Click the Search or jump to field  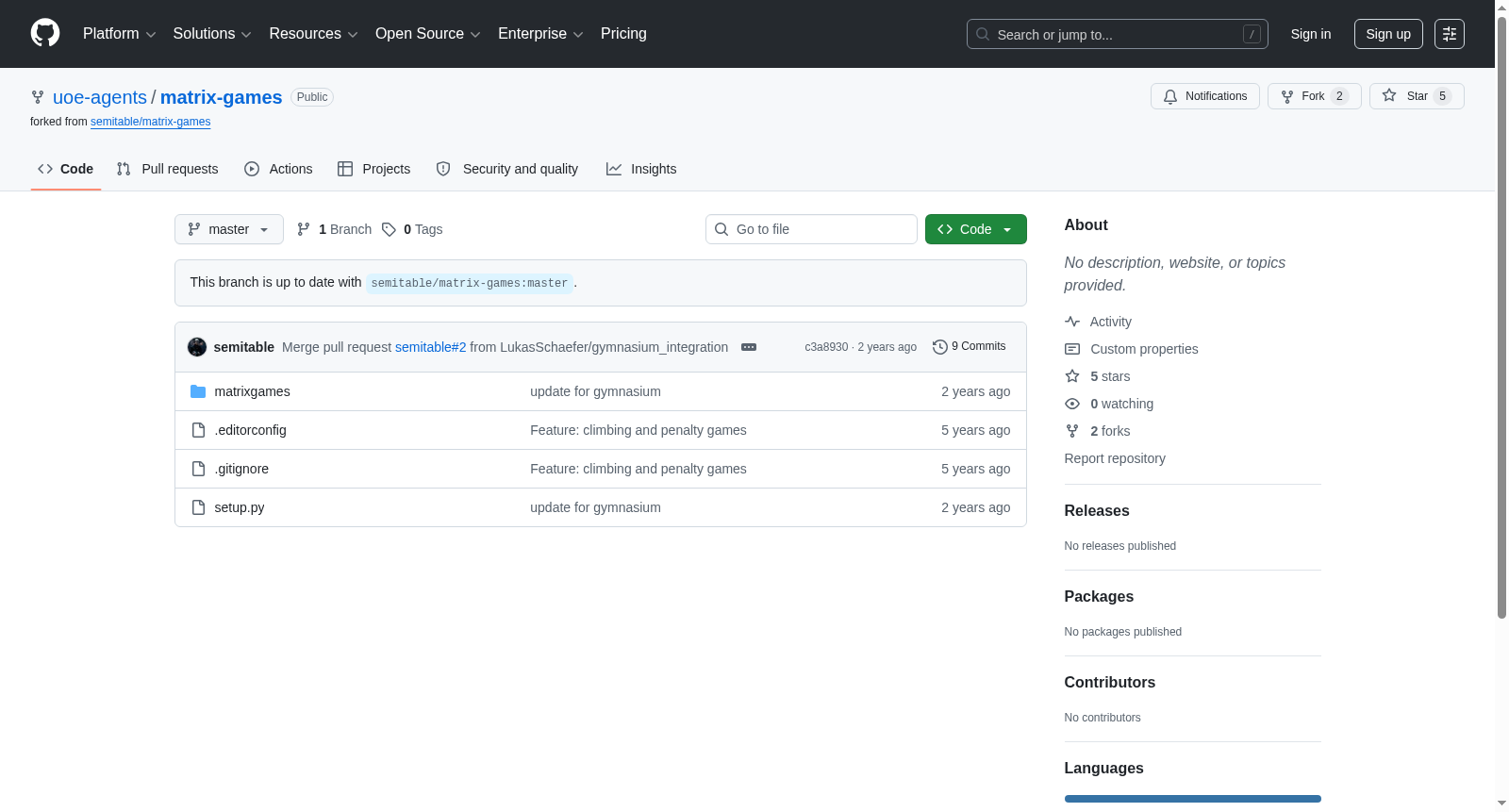[x=1118, y=34]
